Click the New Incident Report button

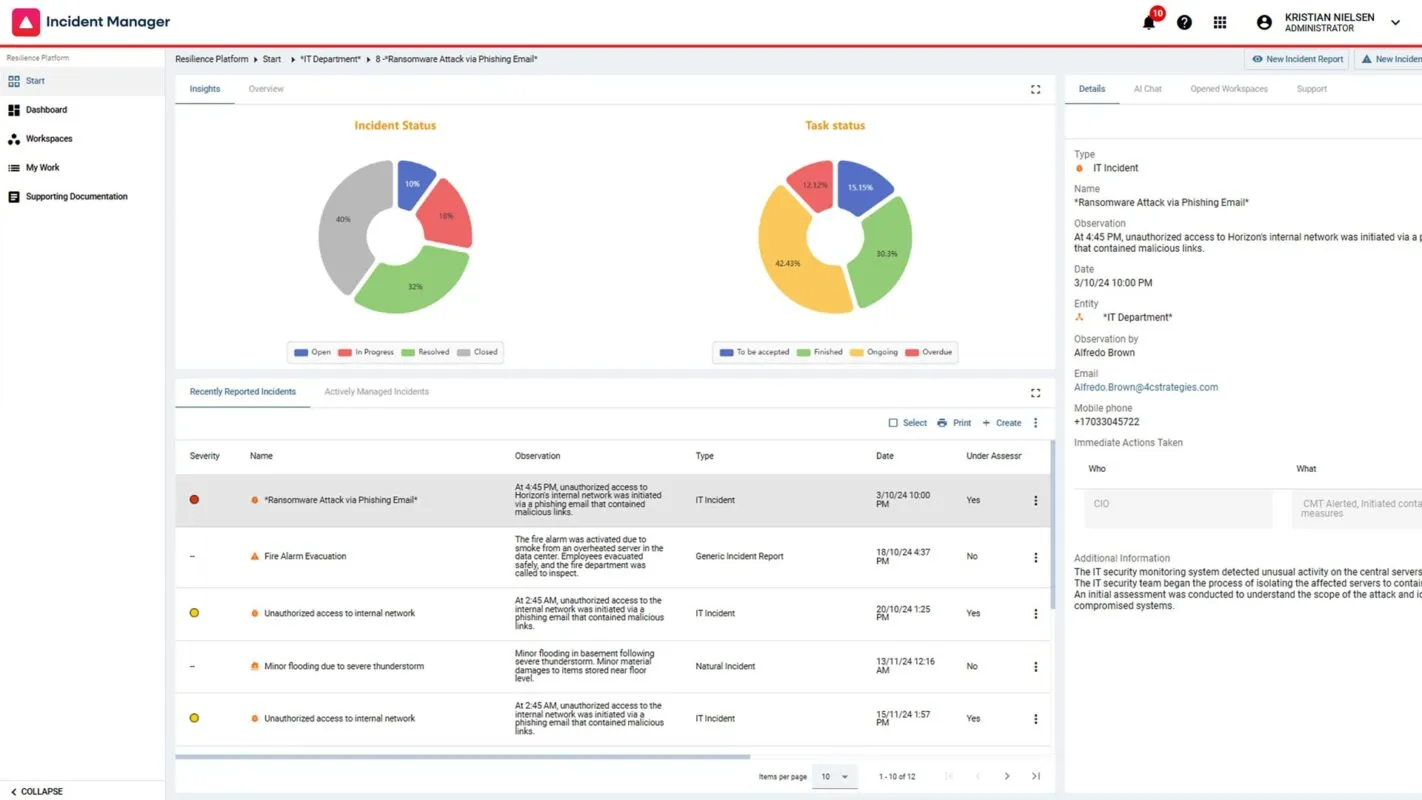pos(1297,59)
